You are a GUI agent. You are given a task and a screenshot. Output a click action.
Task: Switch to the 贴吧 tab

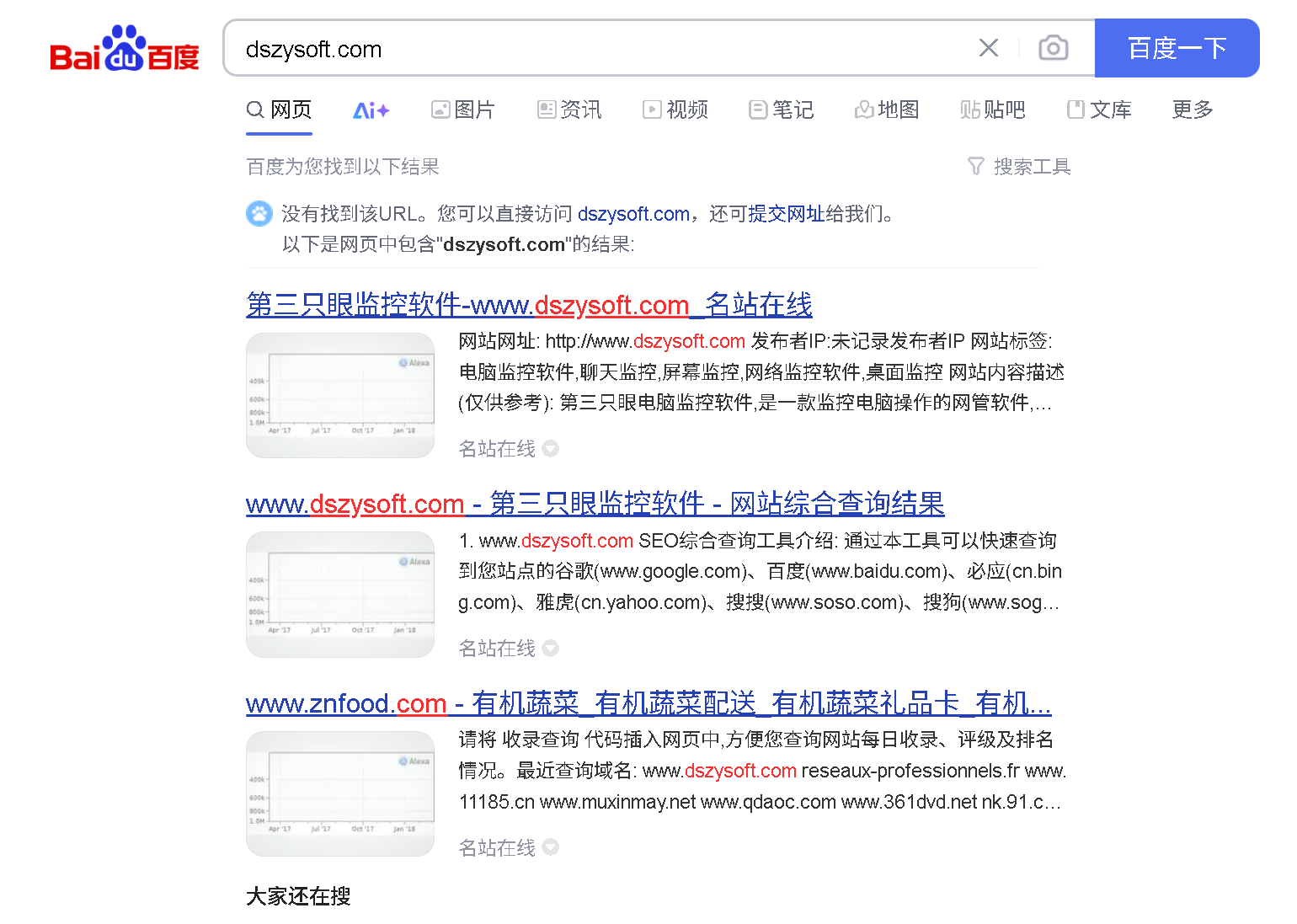[x=993, y=109]
